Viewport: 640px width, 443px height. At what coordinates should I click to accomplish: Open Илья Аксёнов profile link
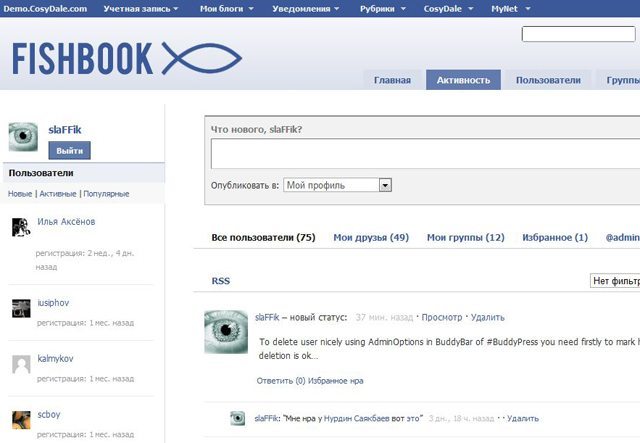click(x=66, y=222)
